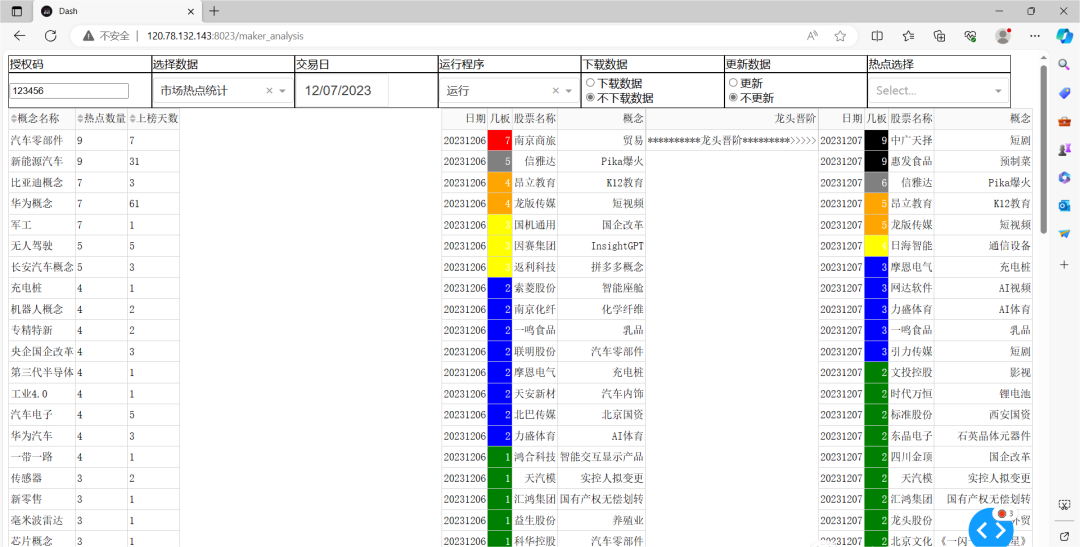Reload the Dash page

click(50, 36)
